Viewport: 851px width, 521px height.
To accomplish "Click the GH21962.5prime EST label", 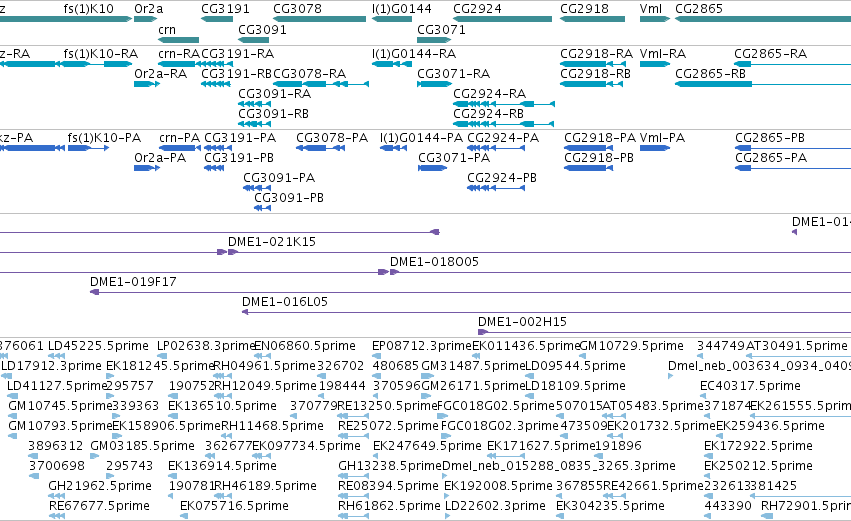I will (100, 487).
